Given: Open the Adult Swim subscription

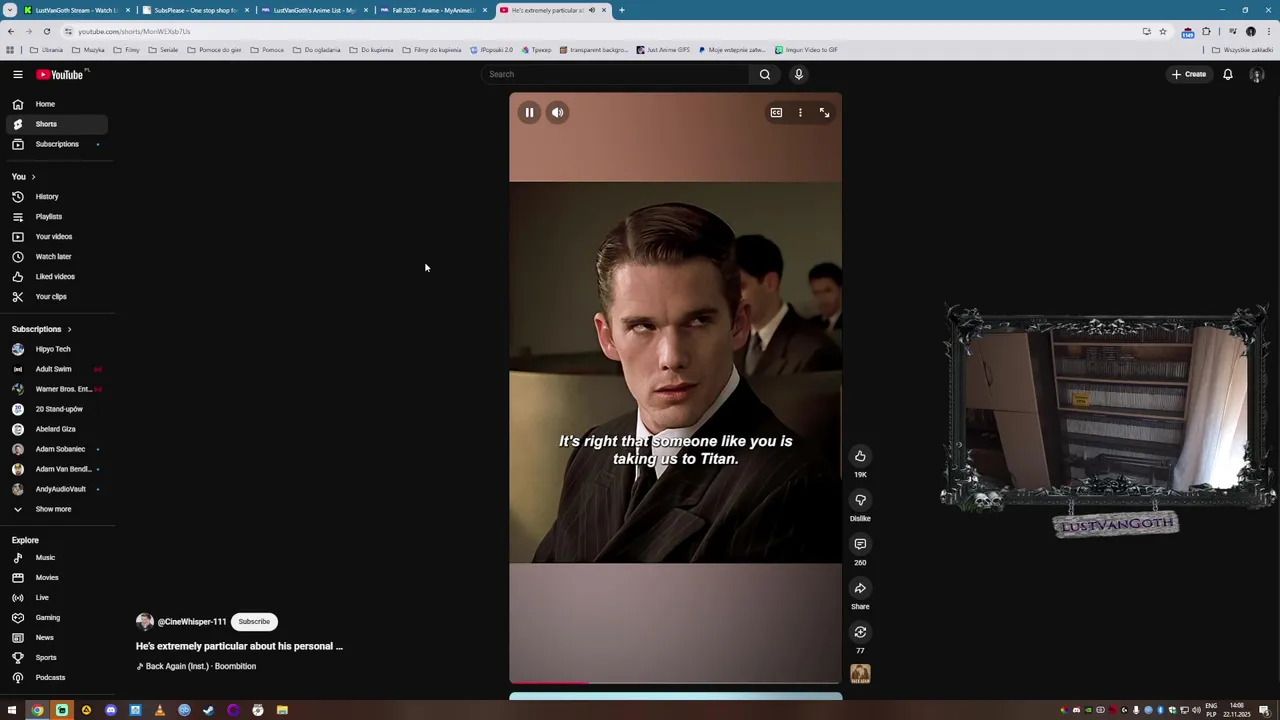Looking at the screenshot, I should coord(56,369).
